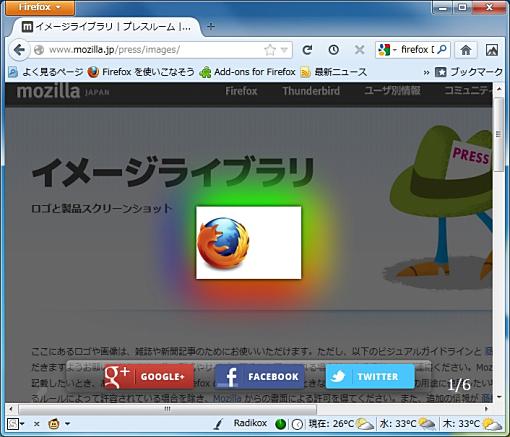The height and width of the screenshot is (437, 510).
Task: Click the 現在: 26°C weather entry
Action: click(340, 424)
